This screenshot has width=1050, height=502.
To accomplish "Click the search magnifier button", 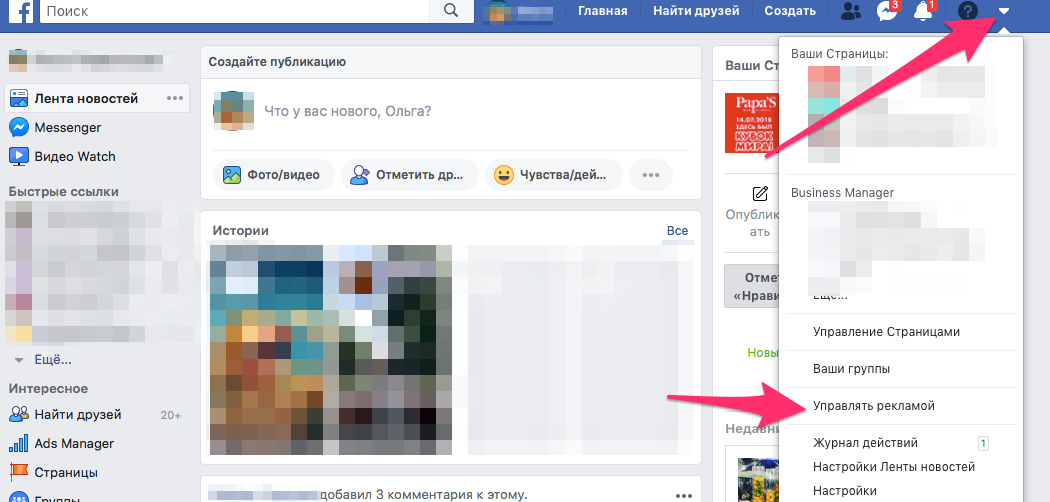I will 451,11.
